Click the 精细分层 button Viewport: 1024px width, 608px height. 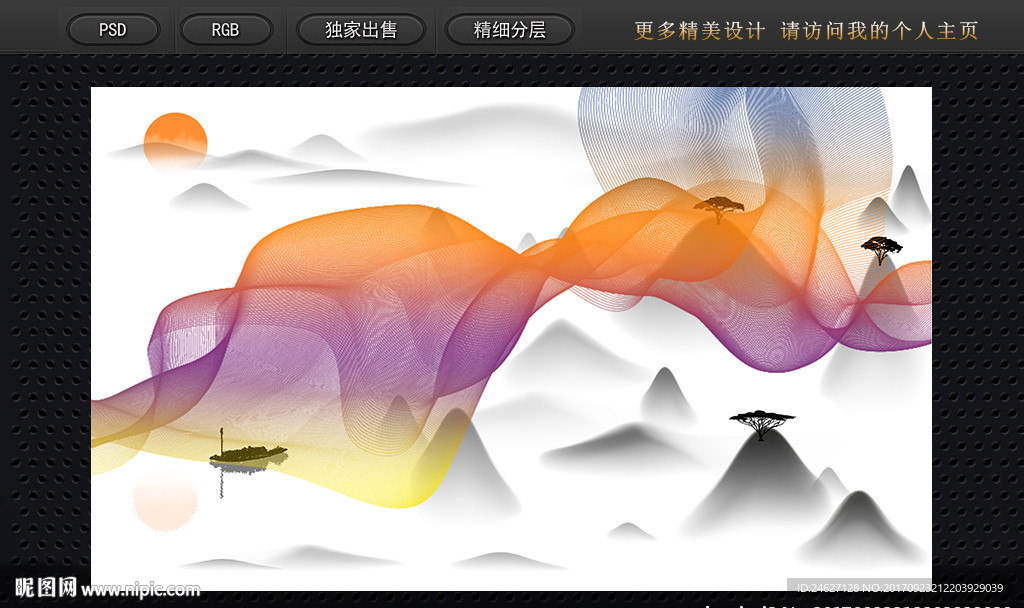point(510,30)
